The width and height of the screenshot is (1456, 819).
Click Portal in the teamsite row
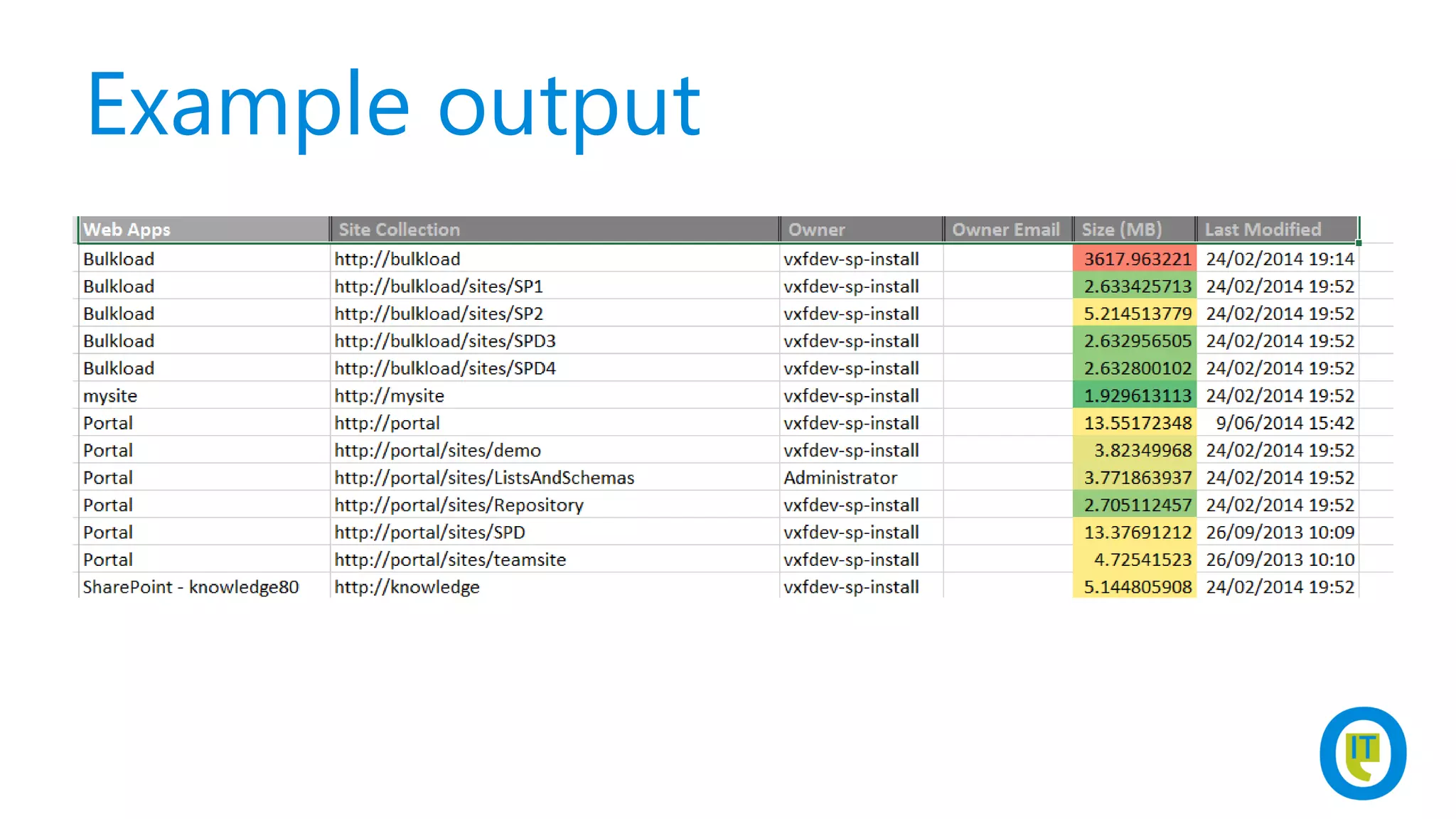point(203,560)
